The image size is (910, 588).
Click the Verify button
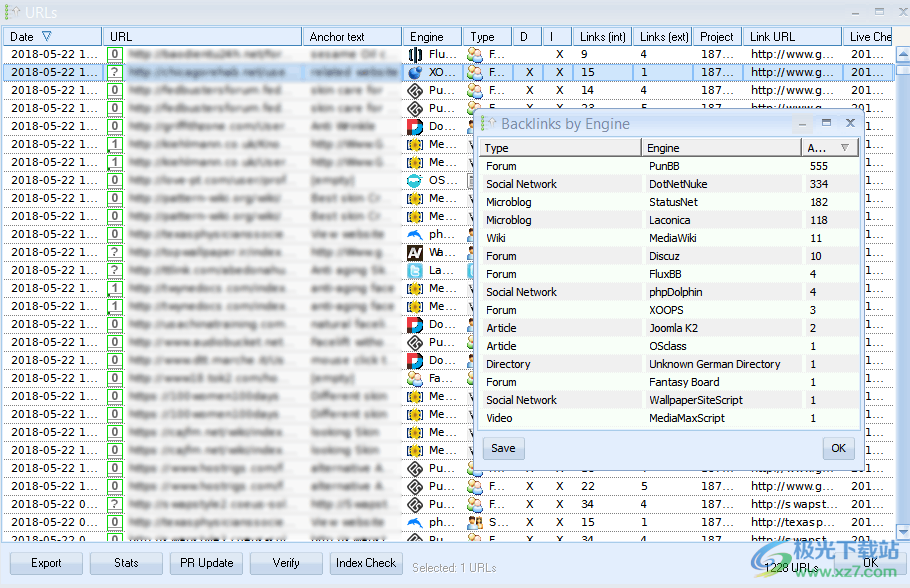[286, 563]
